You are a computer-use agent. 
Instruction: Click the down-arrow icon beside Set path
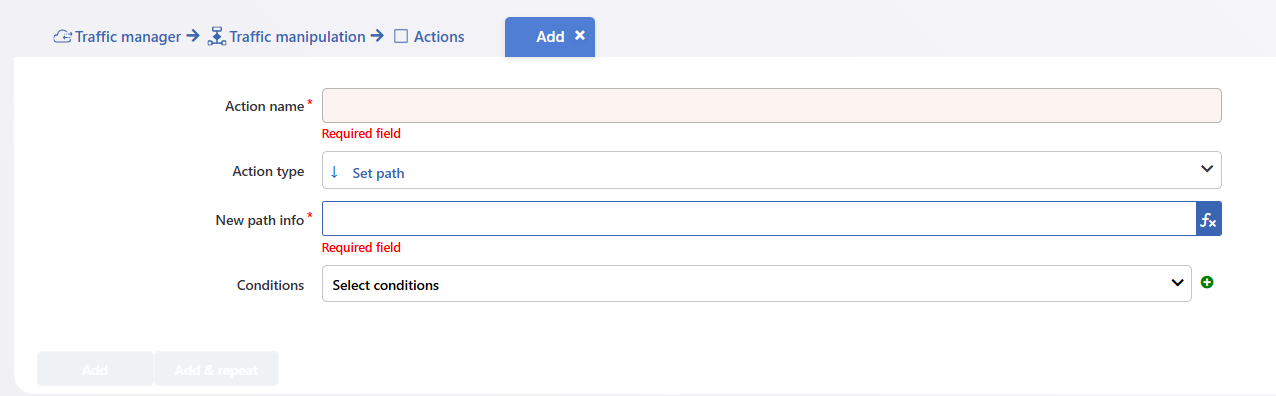point(334,171)
